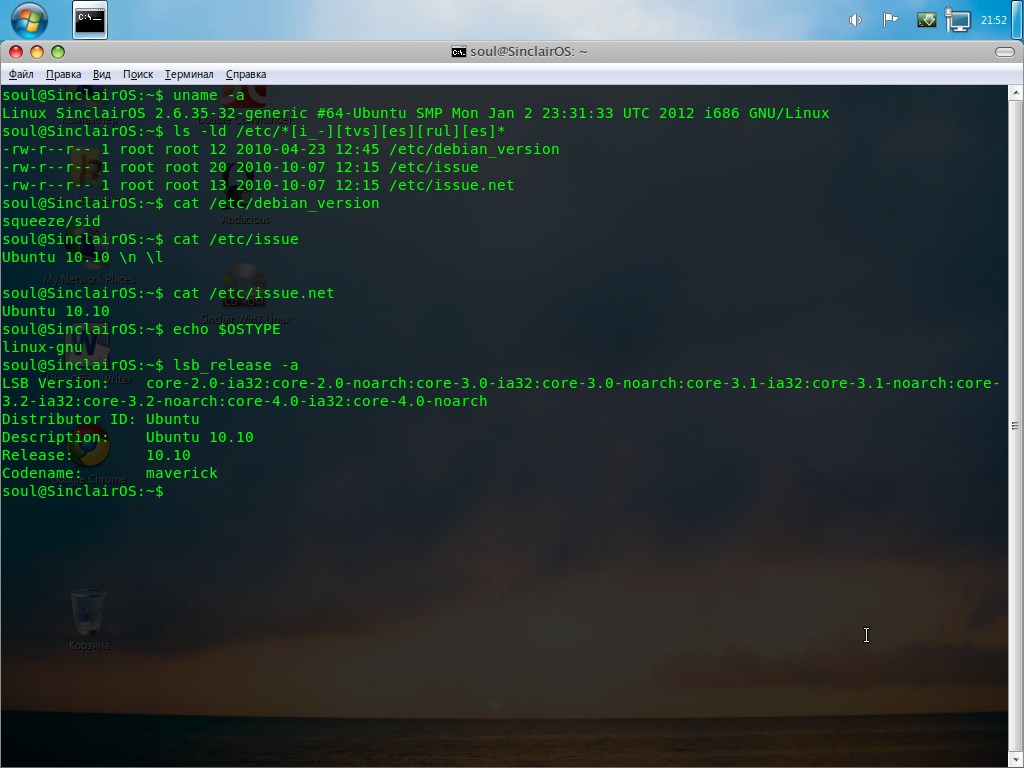Click the CD-ROM desktop icon
The image size is (1024, 768).
click(244, 285)
